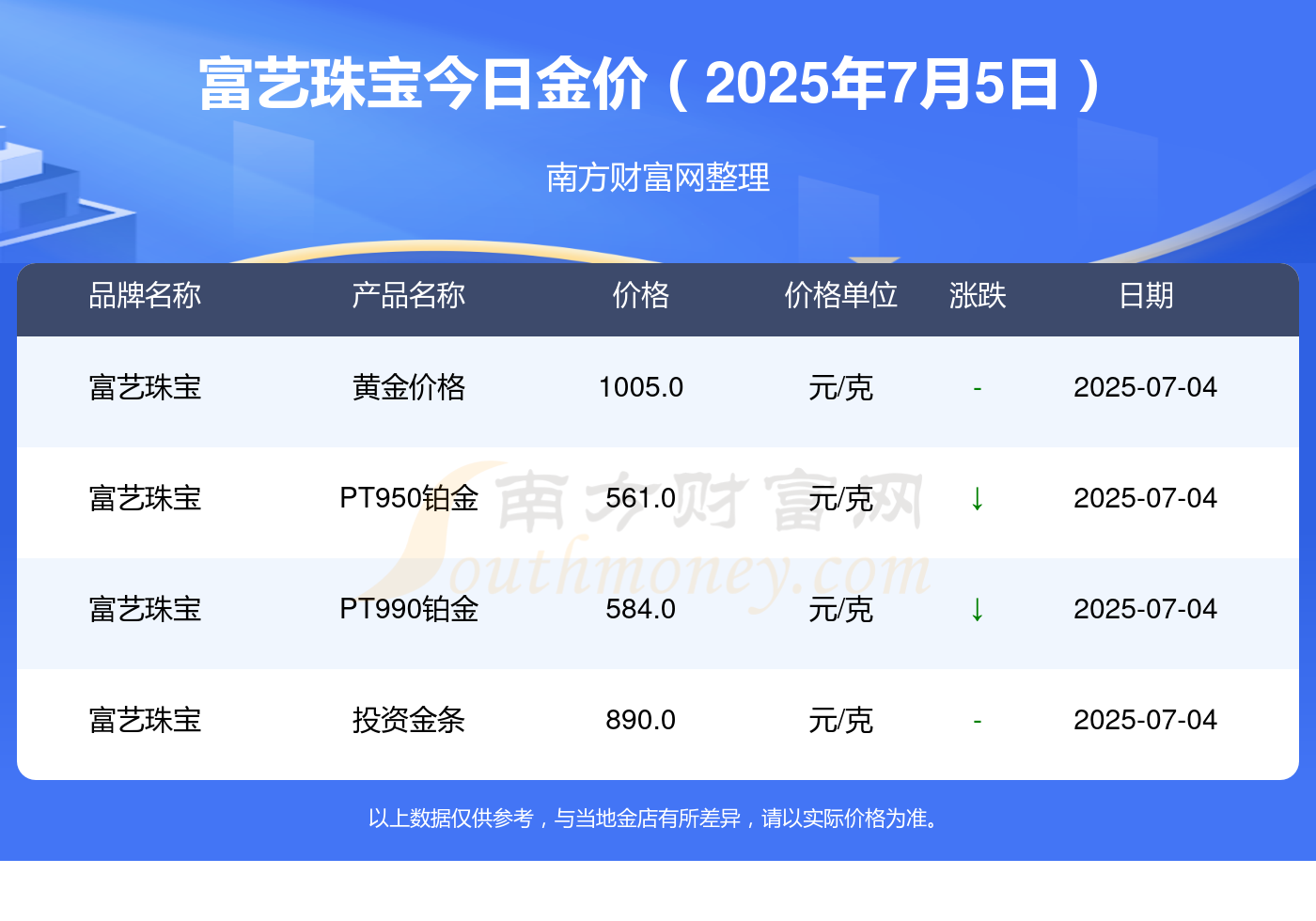Click the down arrow in PT990铂金 row
This screenshot has height=921, width=1316.
pos(977,609)
